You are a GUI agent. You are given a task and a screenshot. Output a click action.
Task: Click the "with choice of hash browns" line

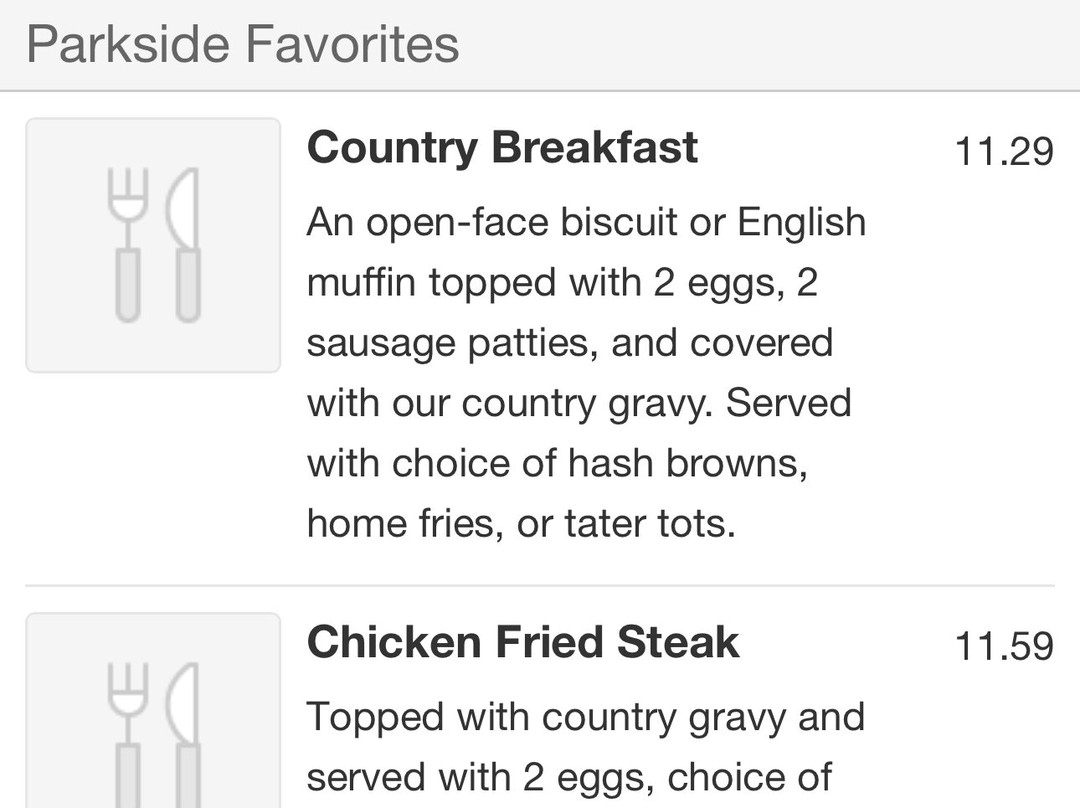coord(557,463)
